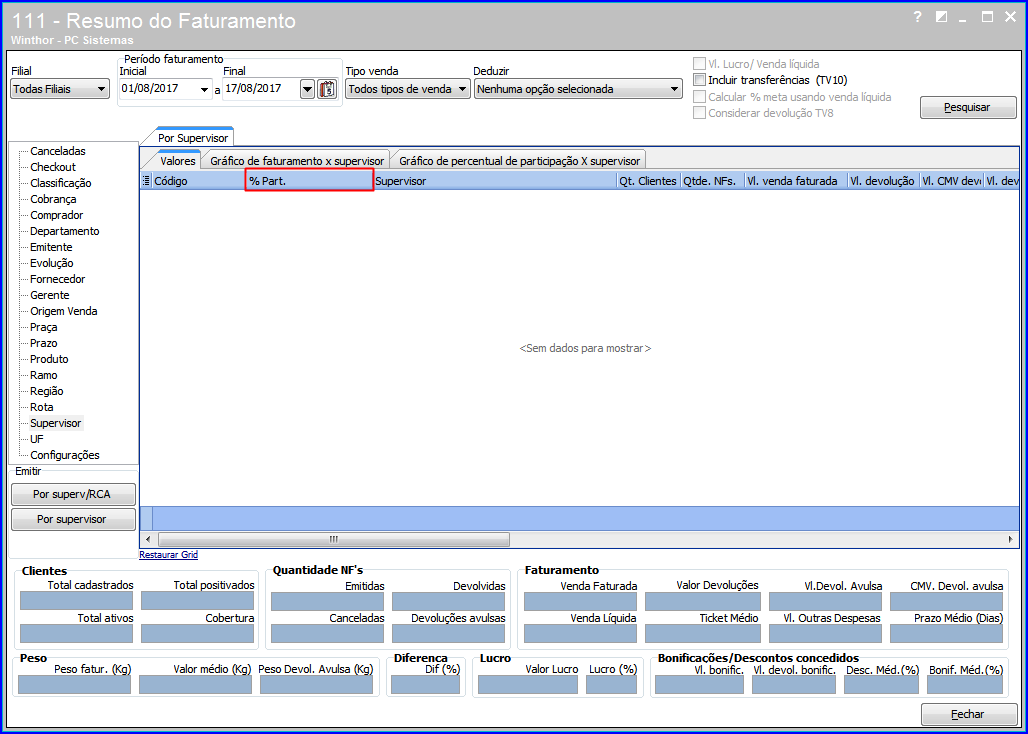Click the Vl. devolução column header
Image resolution: width=1028 pixels, height=734 pixels.
[x=883, y=182]
